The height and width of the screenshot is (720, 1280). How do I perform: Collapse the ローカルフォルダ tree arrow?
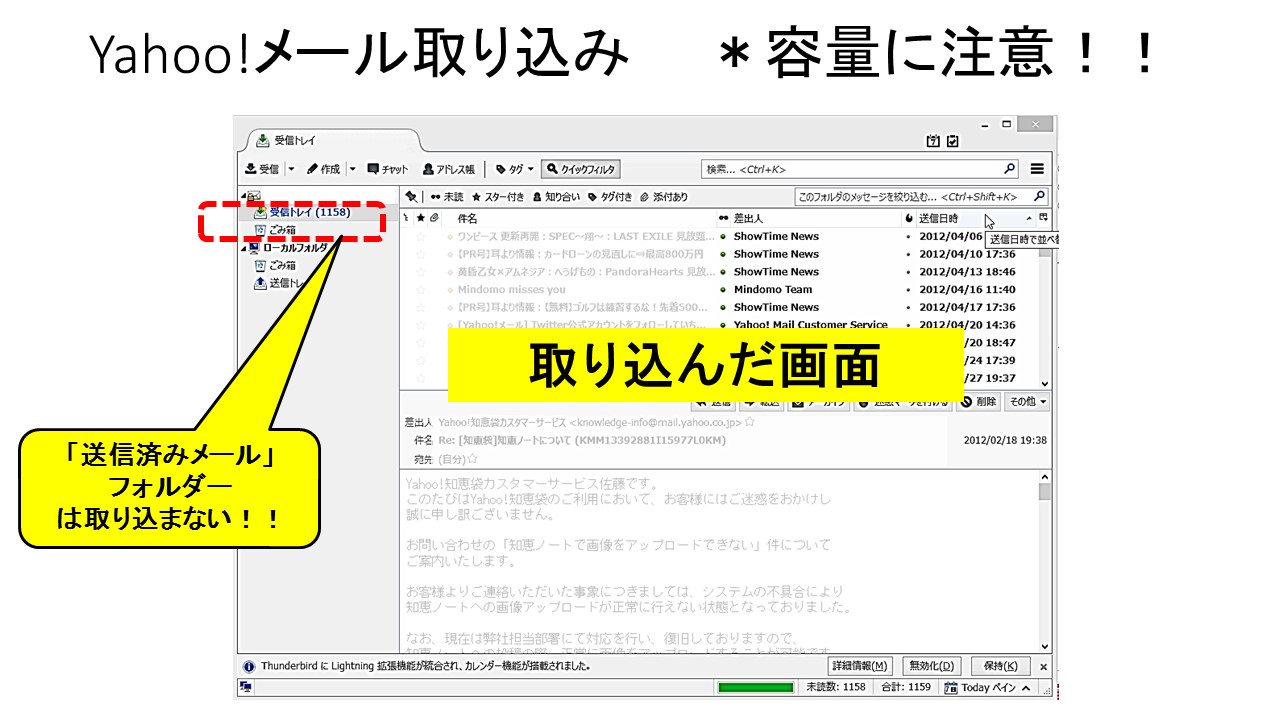[x=243, y=248]
